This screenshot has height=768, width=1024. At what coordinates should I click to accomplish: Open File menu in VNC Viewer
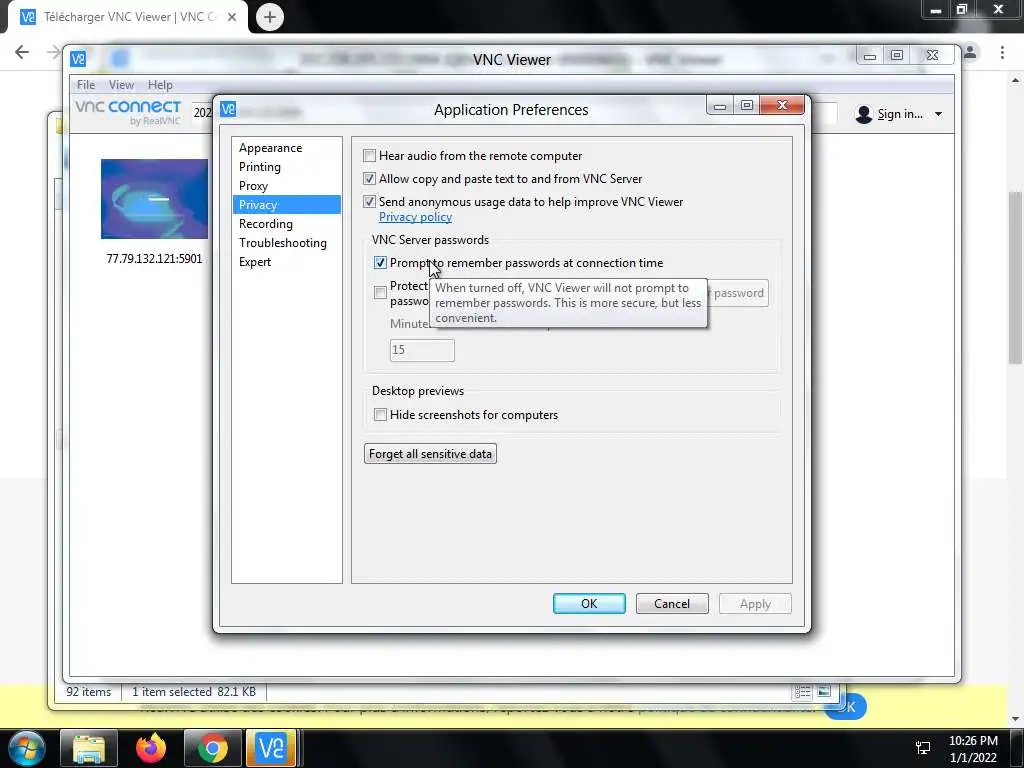point(86,84)
